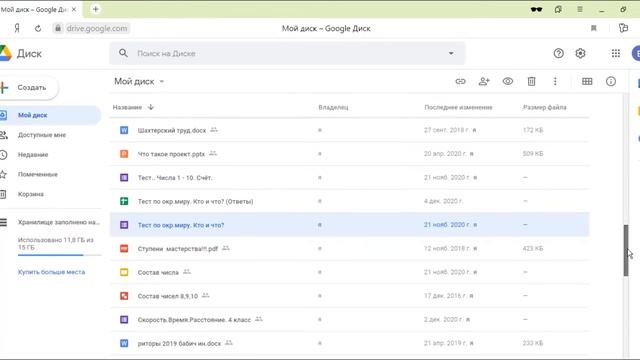Click the Google Drive logo
This screenshot has width=640, height=360.
[x=5, y=53]
